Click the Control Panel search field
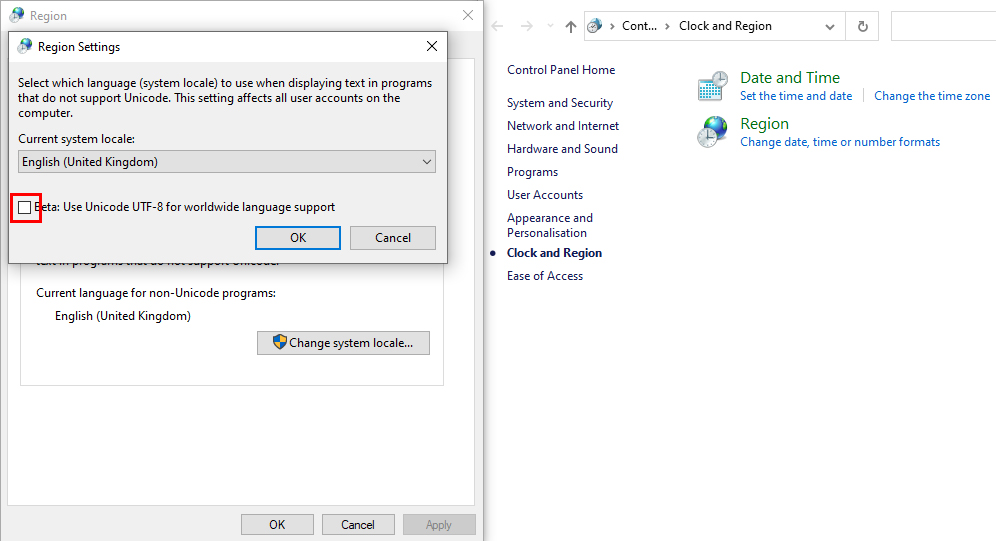Screen dimensions: 996x541 pos(942,26)
